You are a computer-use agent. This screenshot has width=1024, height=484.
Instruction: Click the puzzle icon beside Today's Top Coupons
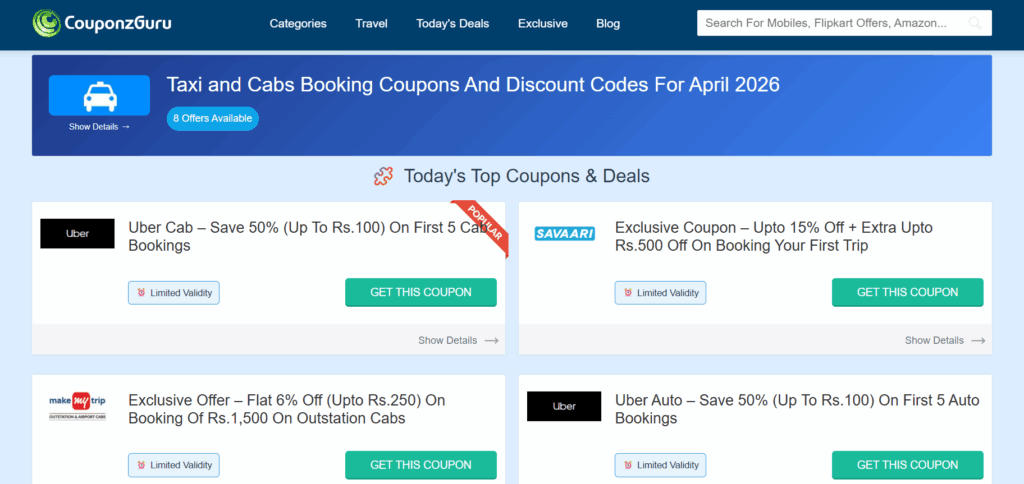(383, 177)
